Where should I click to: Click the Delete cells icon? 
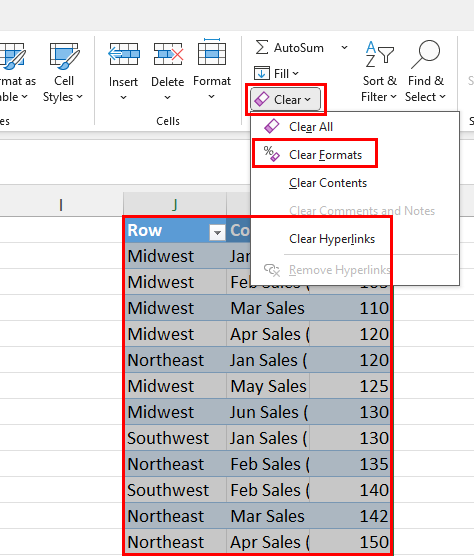click(x=168, y=54)
